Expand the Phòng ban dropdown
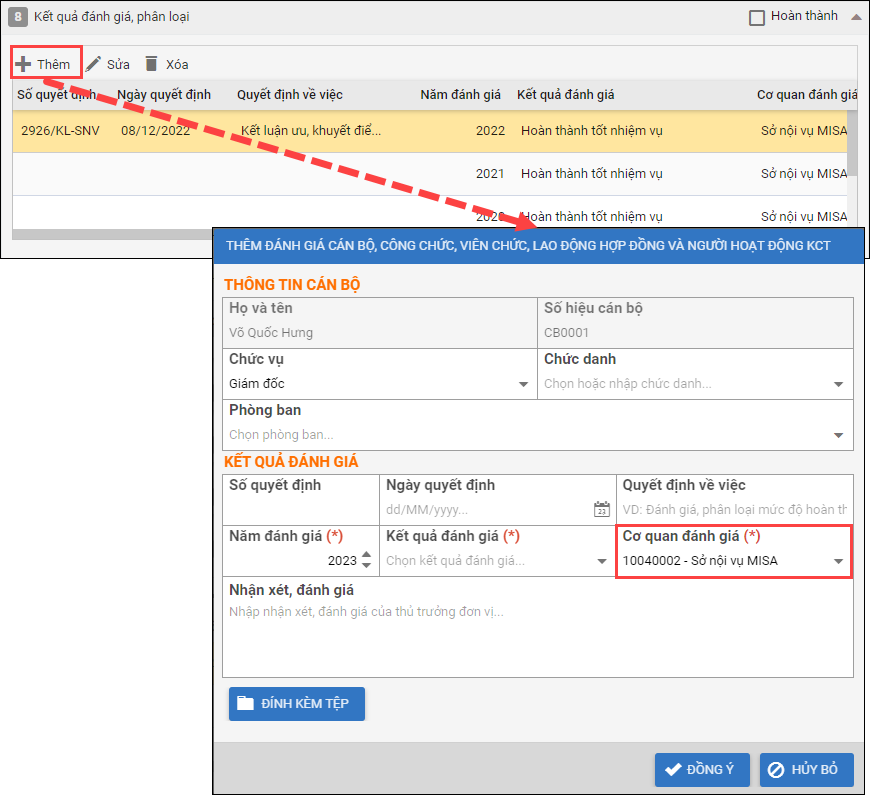Viewport: 870px width, 795px height. click(838, 435)
